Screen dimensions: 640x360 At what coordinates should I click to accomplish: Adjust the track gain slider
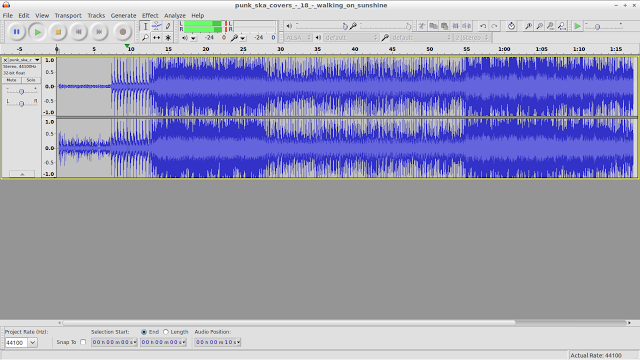click(22, 92)
